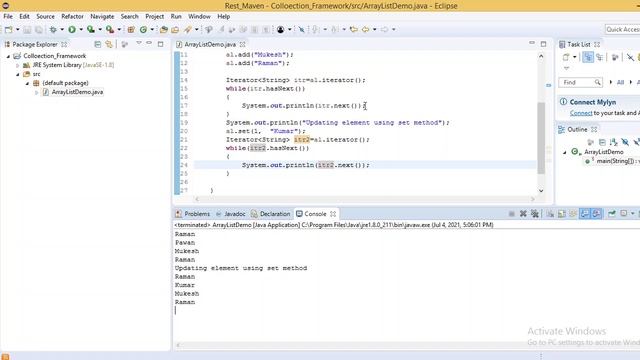The image size is (640, 360).
Task: Open the Refactor menu
Action: (72, 16)
